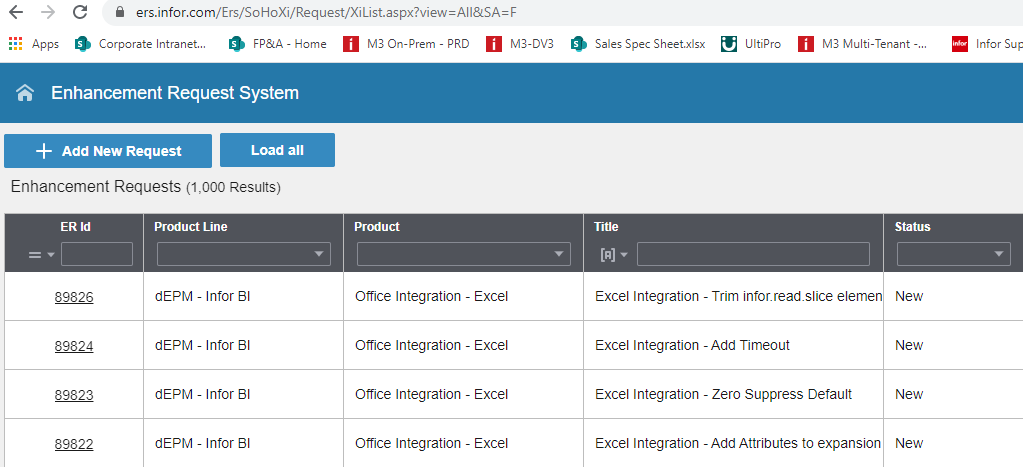Click the Load all button

pyautogui.click(x=277, y=150)
